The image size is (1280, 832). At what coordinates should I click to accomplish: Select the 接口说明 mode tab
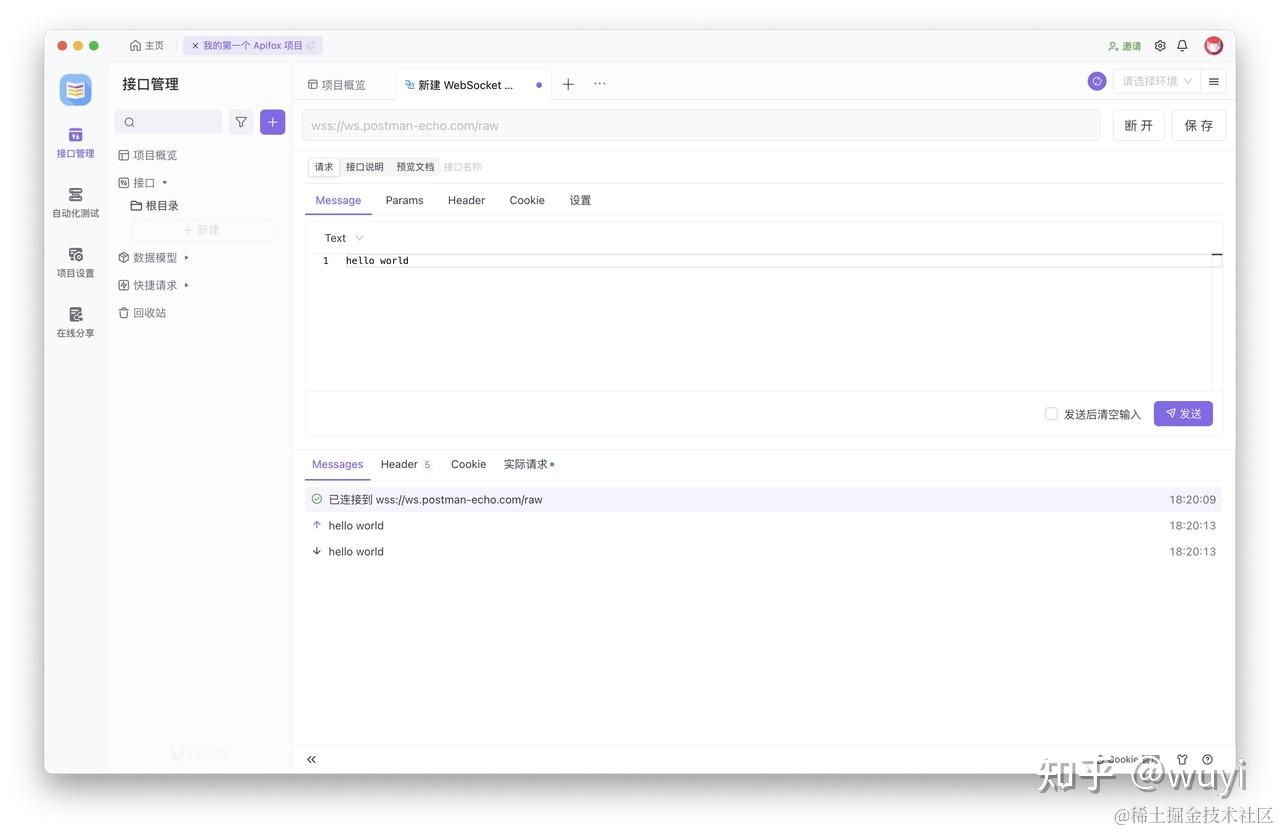(365, 167)
